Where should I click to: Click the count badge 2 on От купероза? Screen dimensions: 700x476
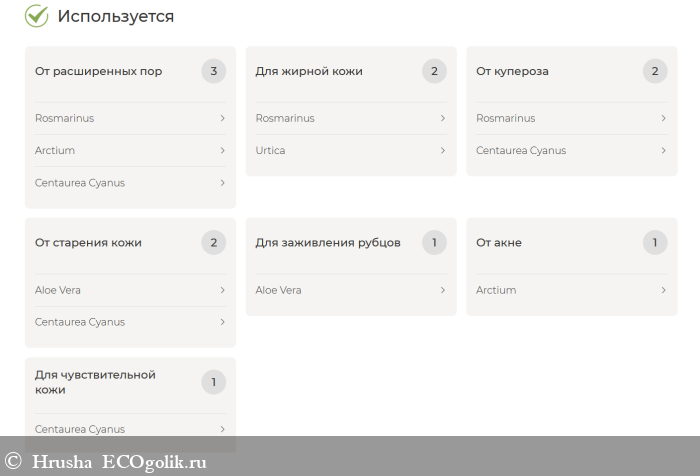654,71
